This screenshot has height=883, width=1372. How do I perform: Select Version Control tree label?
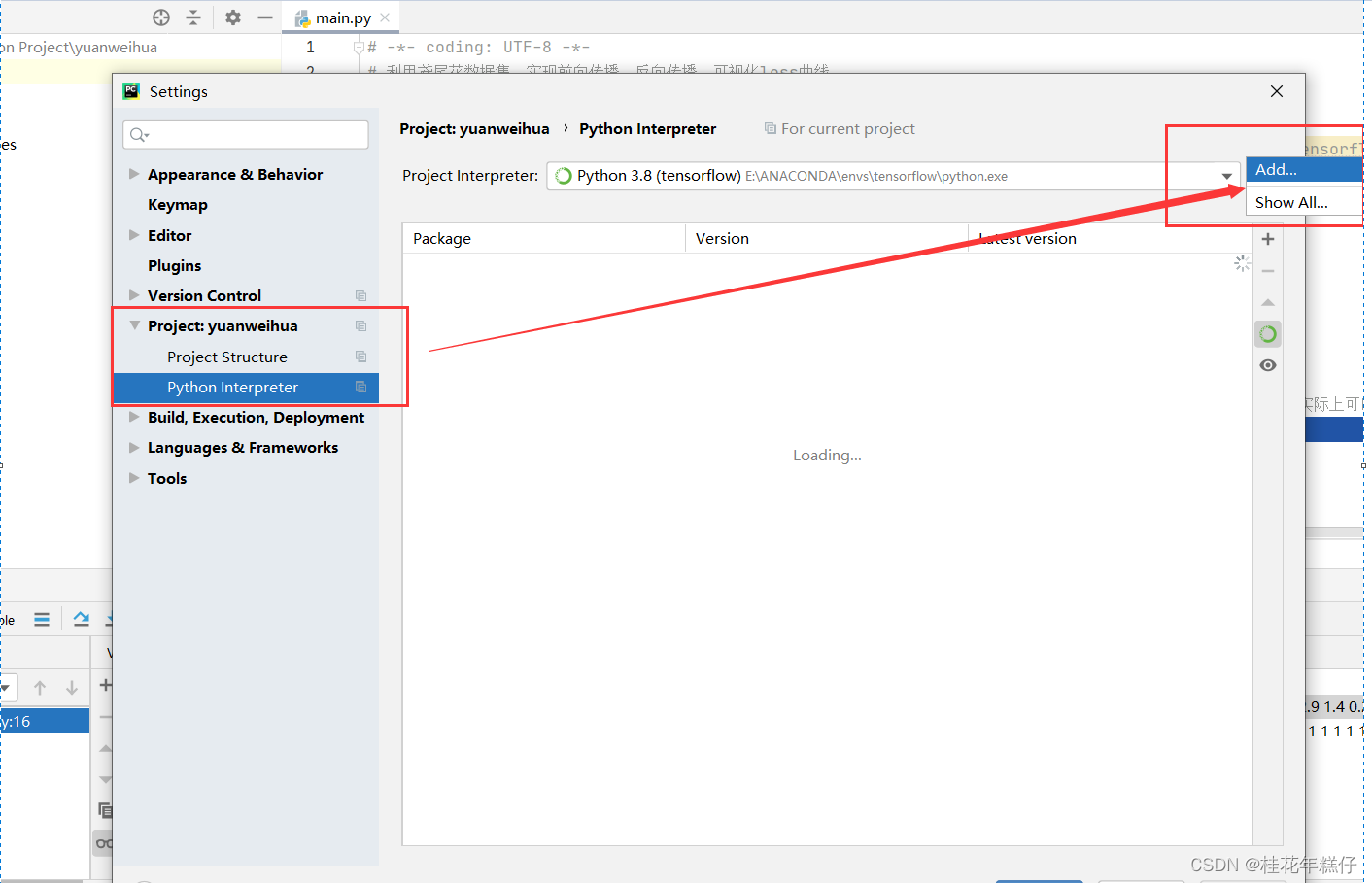[204, 295]
